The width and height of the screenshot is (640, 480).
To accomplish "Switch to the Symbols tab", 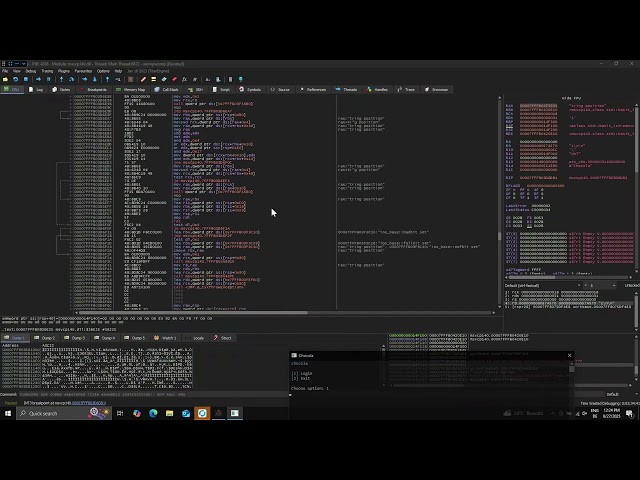I will tap(250, 89).
